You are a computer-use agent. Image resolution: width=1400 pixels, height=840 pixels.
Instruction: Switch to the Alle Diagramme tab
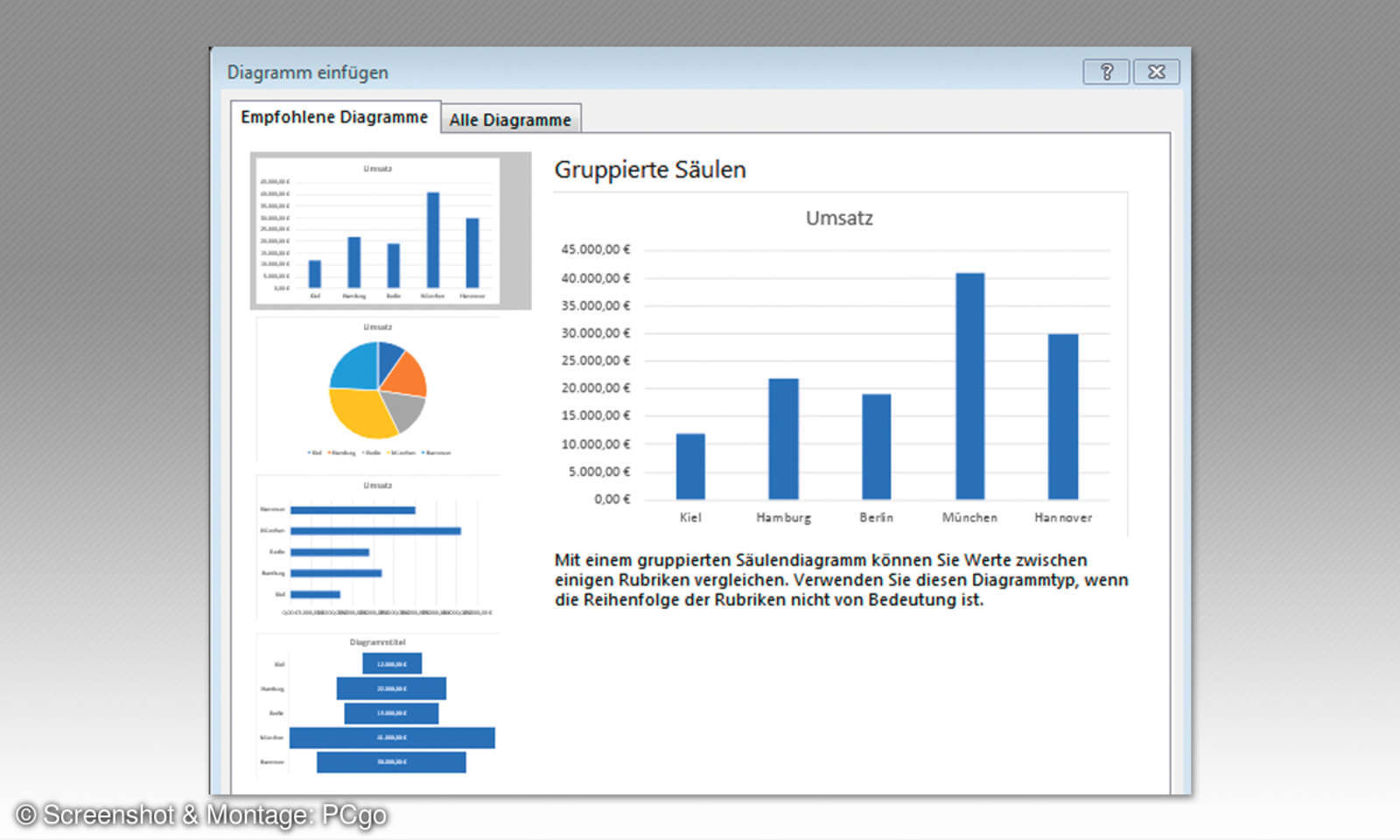point(510,119)
